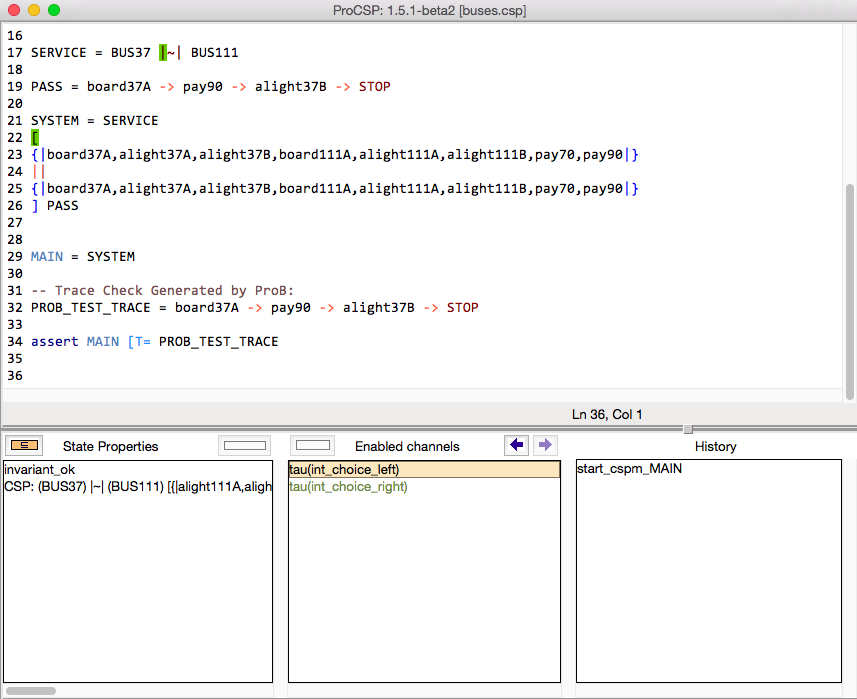Click the blank button right of State Properties
857x699 pixels.
click(x=244, y=445)
